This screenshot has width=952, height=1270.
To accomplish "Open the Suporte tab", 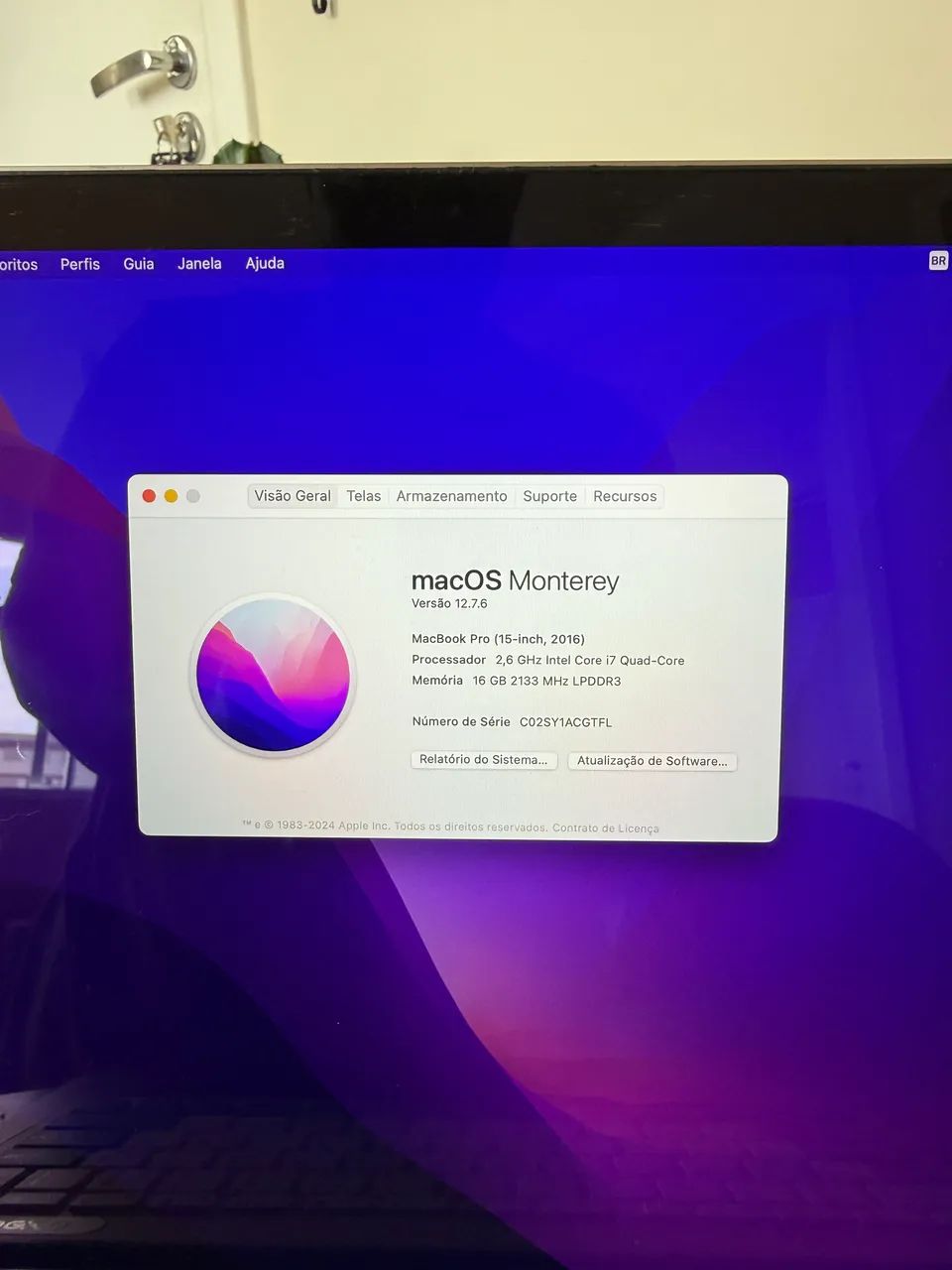I will tap(550, 496).
